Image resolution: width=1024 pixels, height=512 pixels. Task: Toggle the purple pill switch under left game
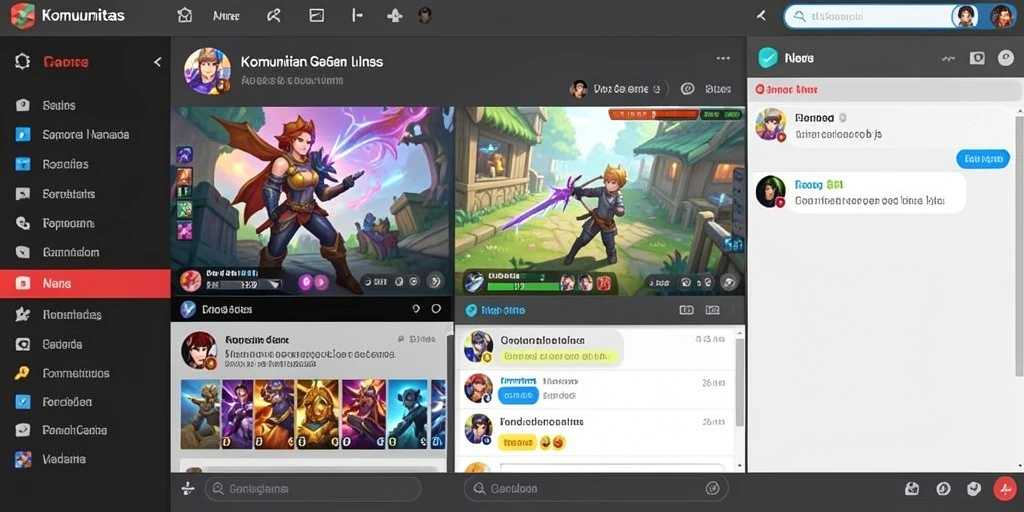[x=312, y=282]
